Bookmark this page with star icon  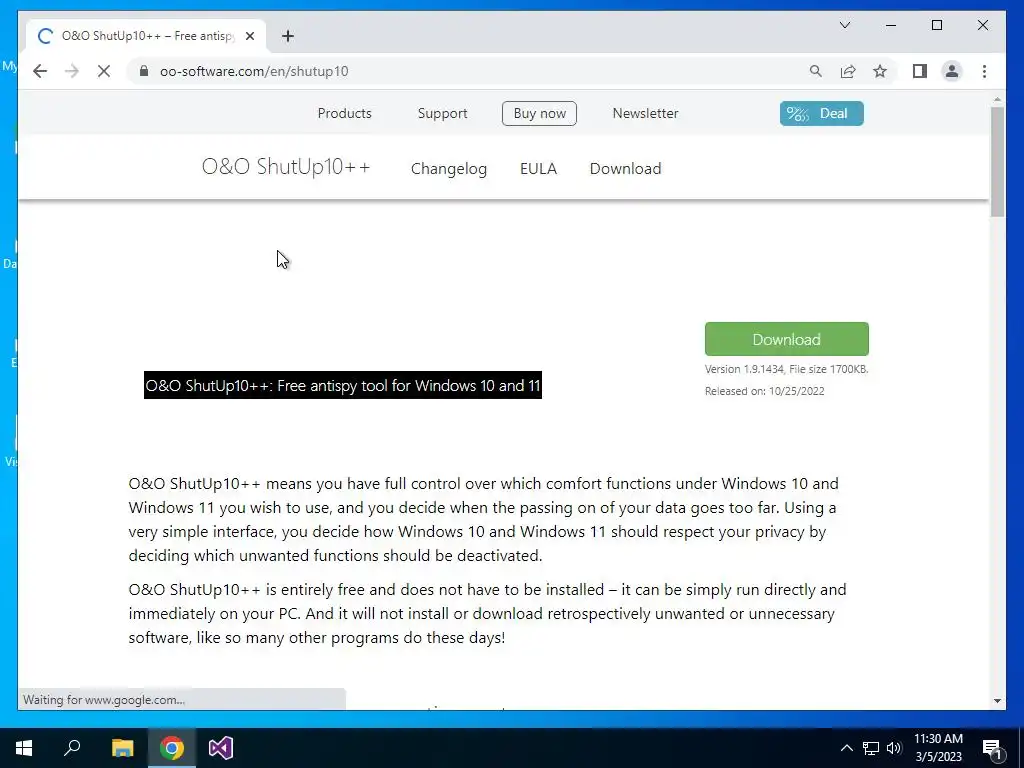[x=880, y=71]
